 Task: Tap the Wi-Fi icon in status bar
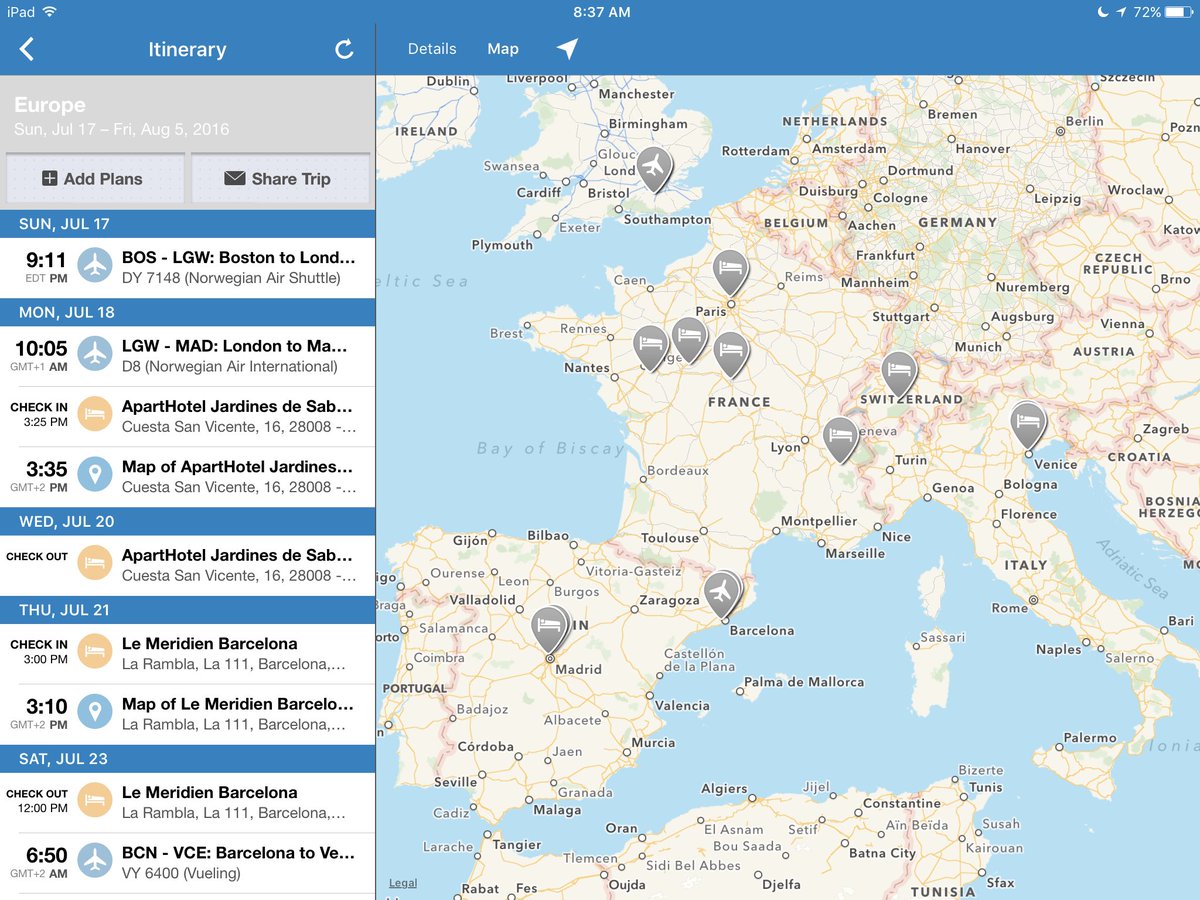click(50, 12)
